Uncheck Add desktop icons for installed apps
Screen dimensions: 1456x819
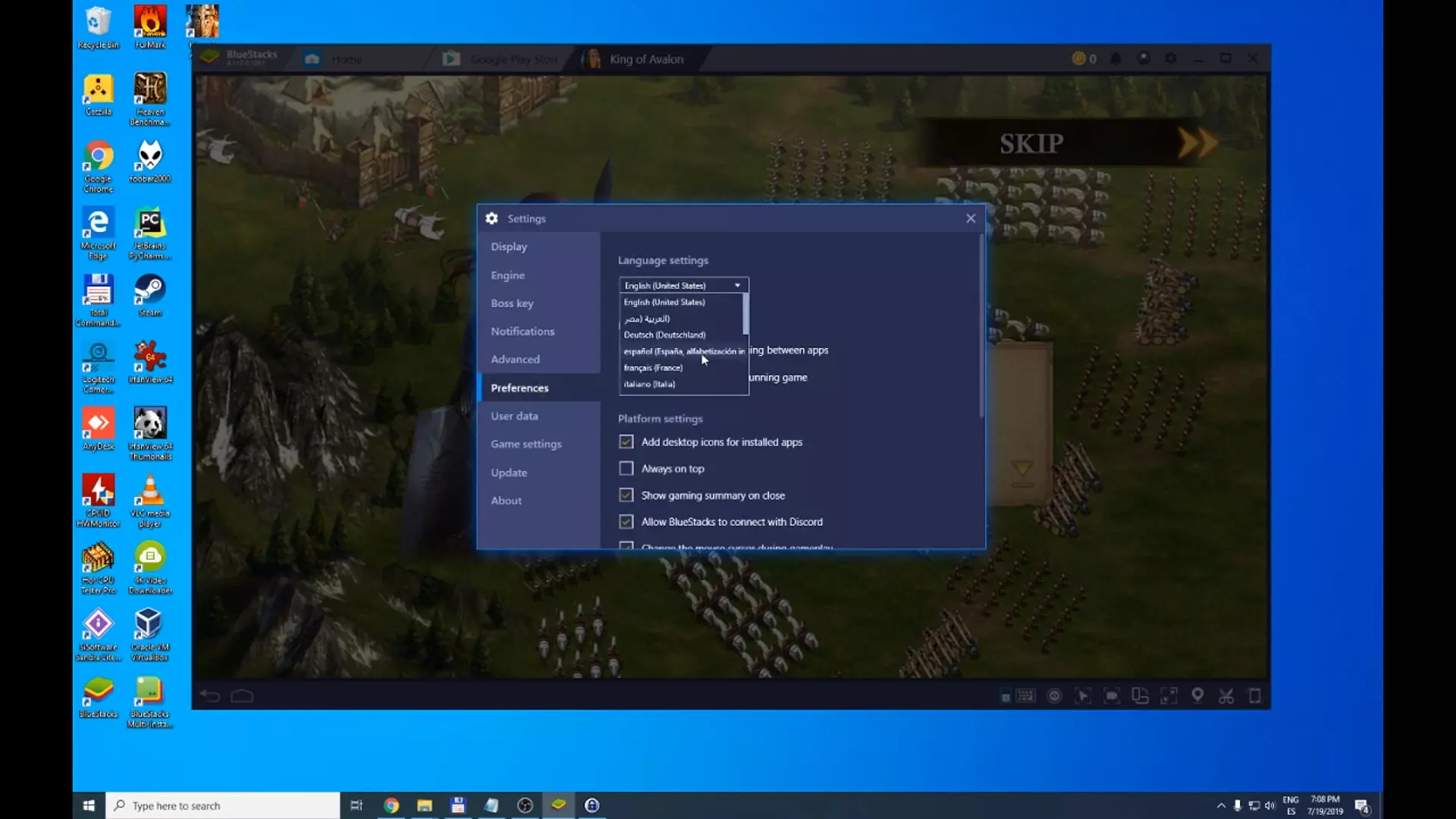626,441
